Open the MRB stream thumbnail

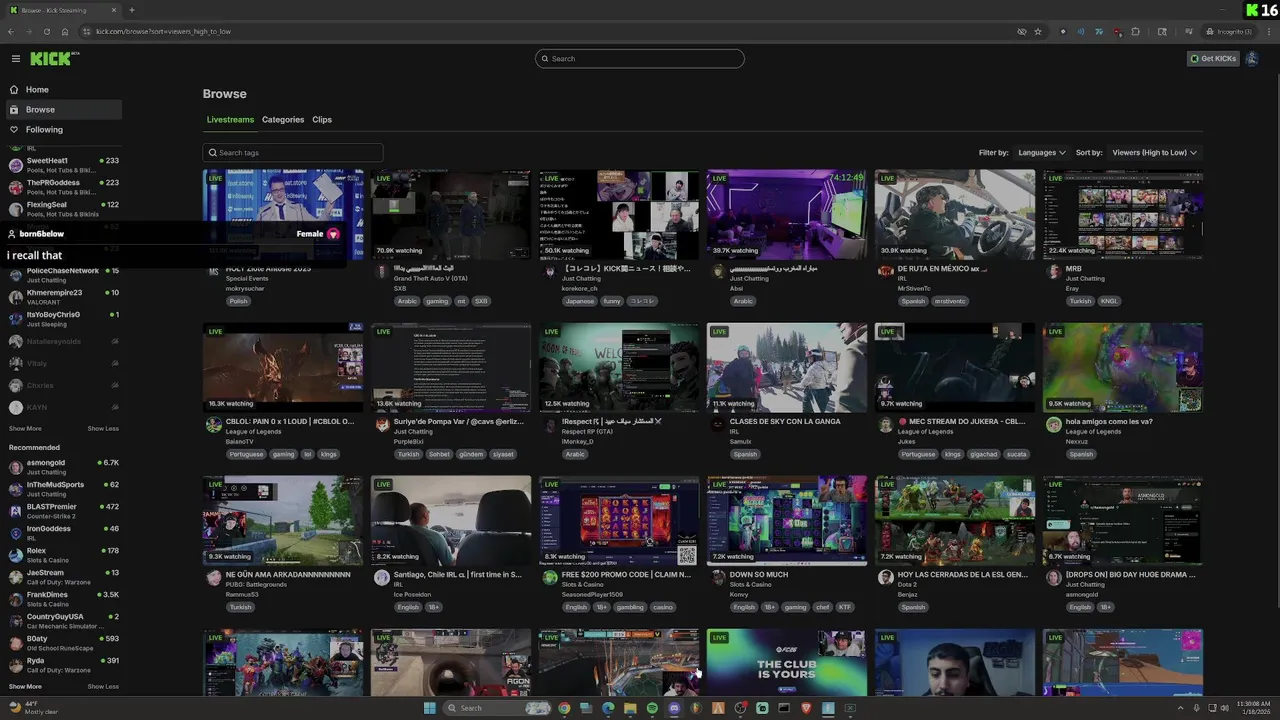point(1123,214)
